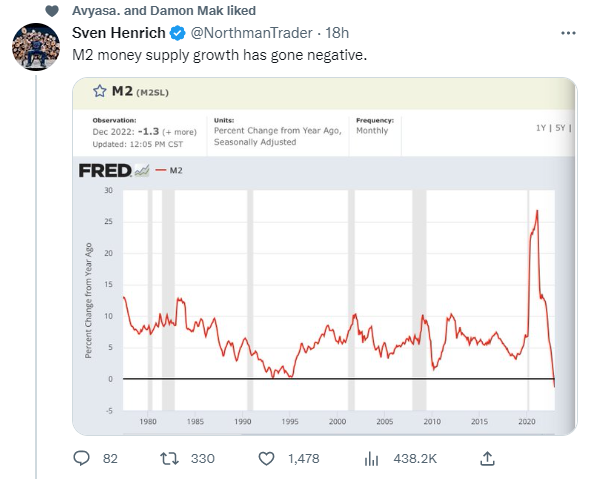593x479 pixels.
Task: Open the three-dot more options menu
Action: 568,33
